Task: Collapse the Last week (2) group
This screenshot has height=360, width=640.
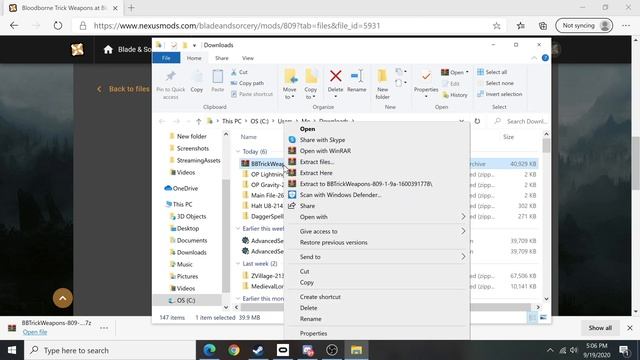Action: (x=238, y=264)
